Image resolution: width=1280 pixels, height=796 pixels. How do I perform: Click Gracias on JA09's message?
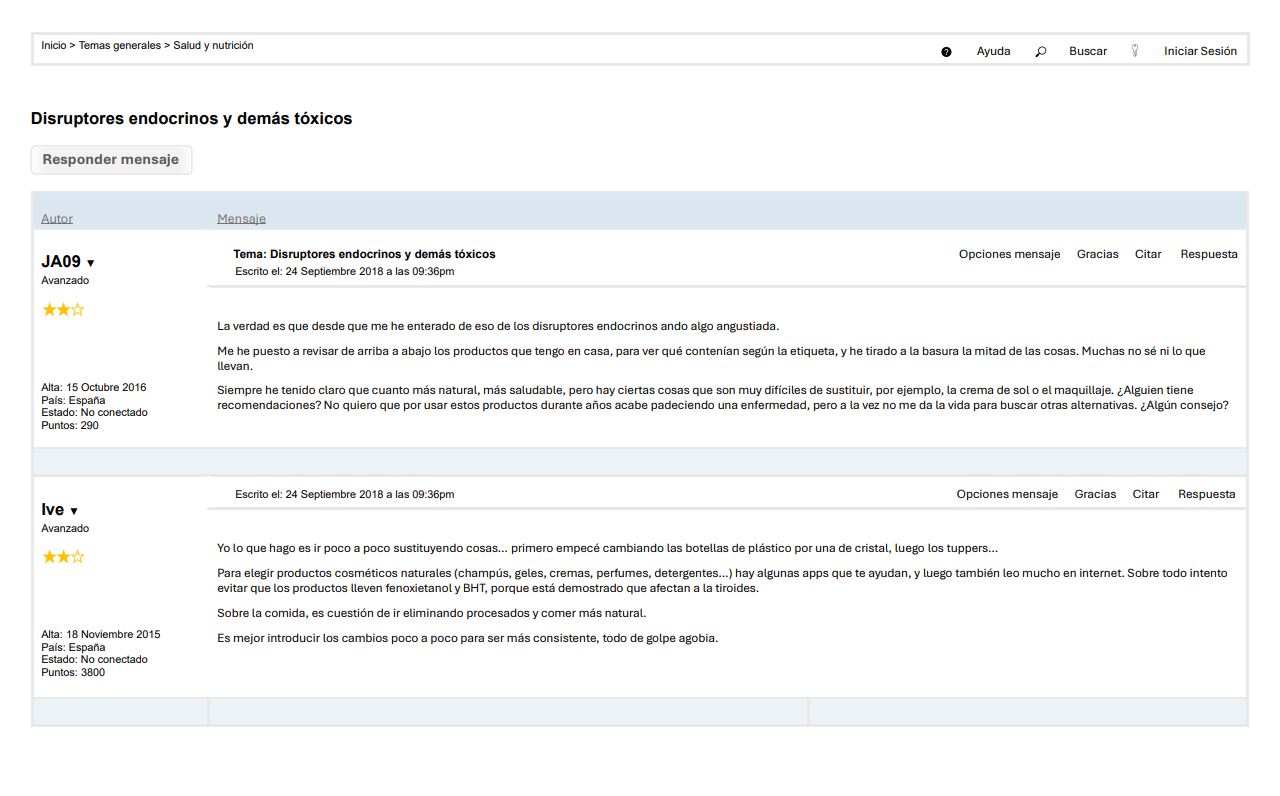coord(1097,254)
